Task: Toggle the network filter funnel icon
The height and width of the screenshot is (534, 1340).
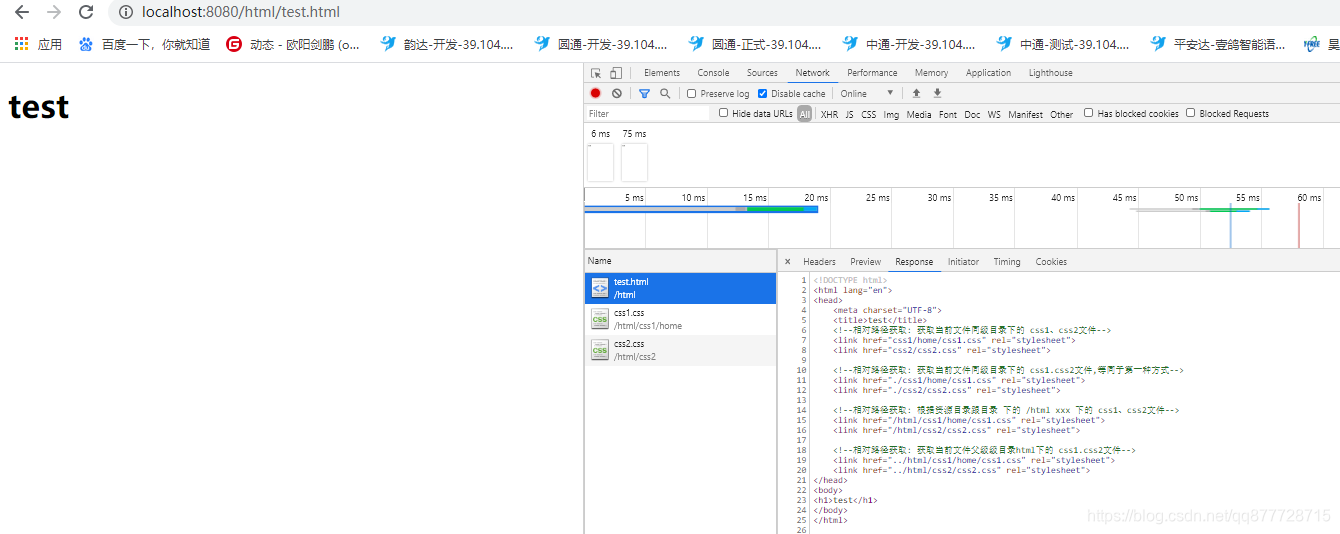Action: (x=644, y=93)
